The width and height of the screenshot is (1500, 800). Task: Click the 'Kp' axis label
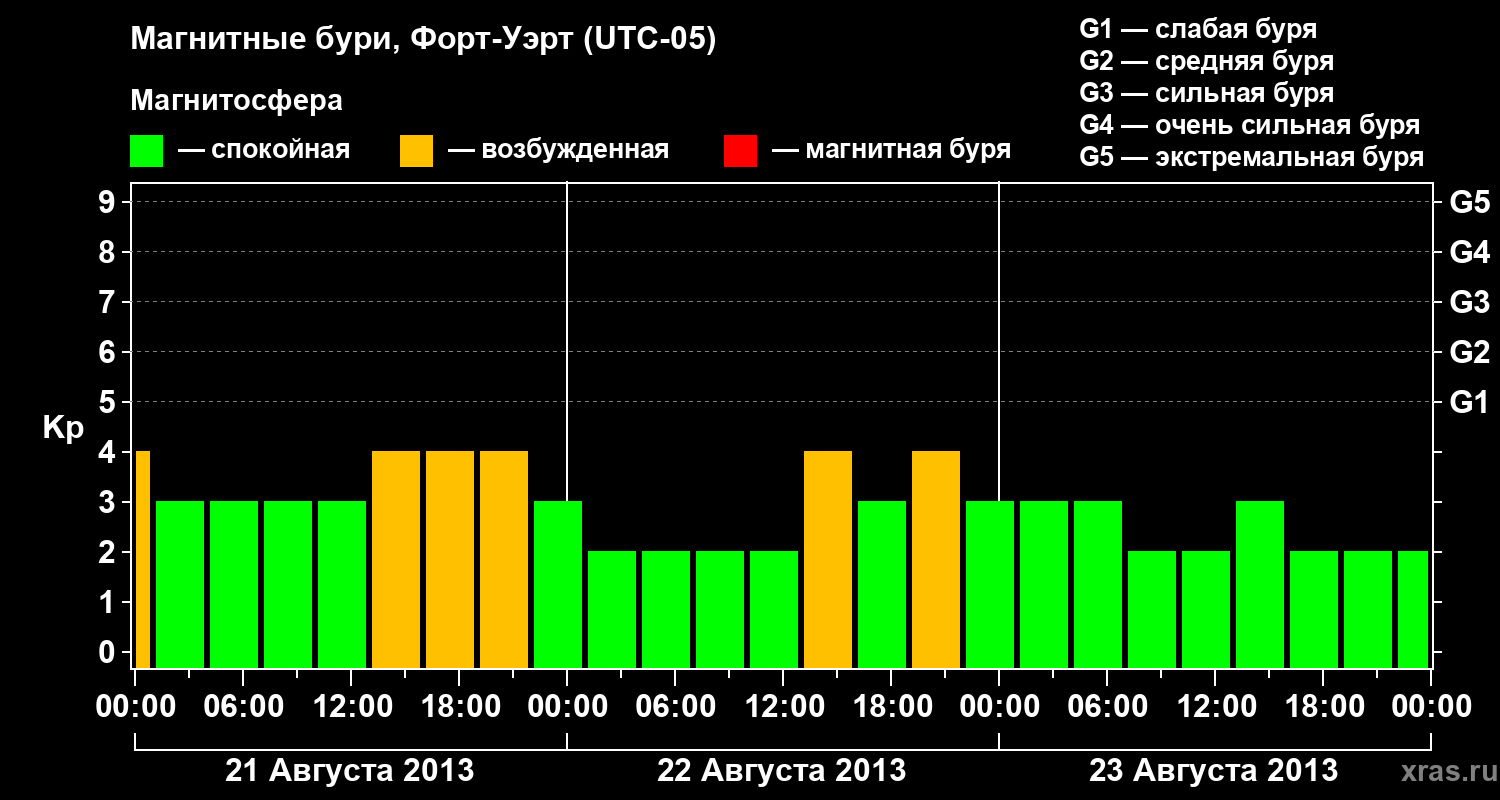click(x=64, y=428)
